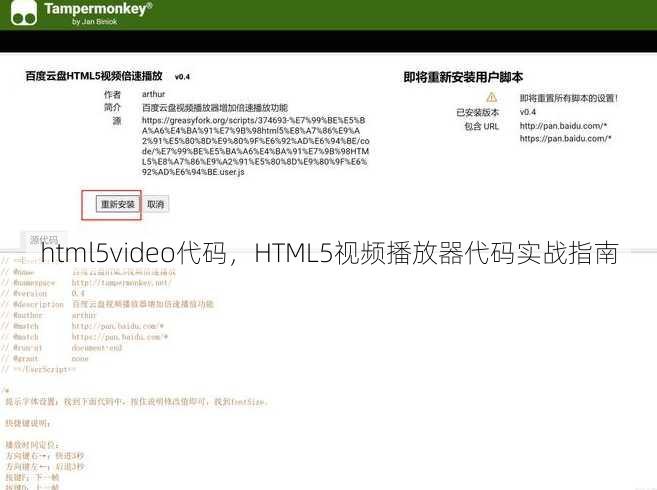Click the 即将重置所有脚本的设置 warning text
Viewport: 657px width, 490px height.
[569, 98]
